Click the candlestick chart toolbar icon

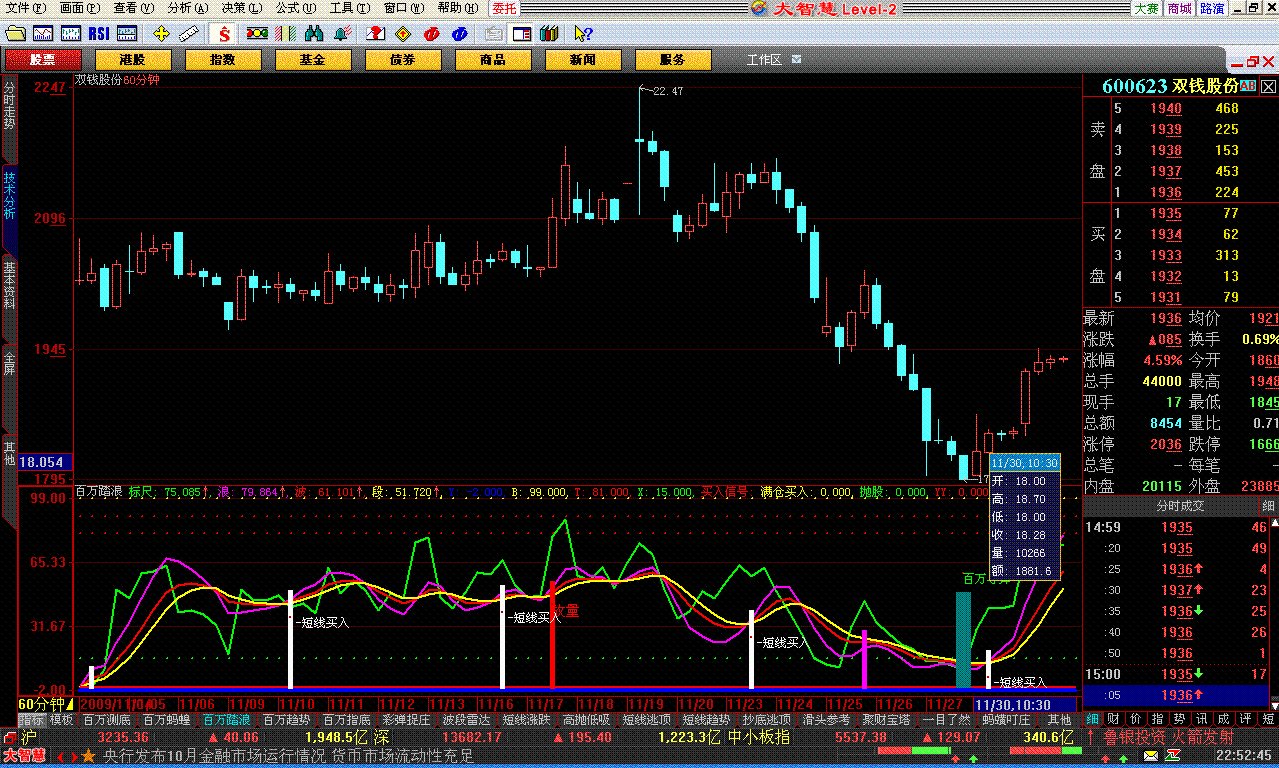[70, 33]
